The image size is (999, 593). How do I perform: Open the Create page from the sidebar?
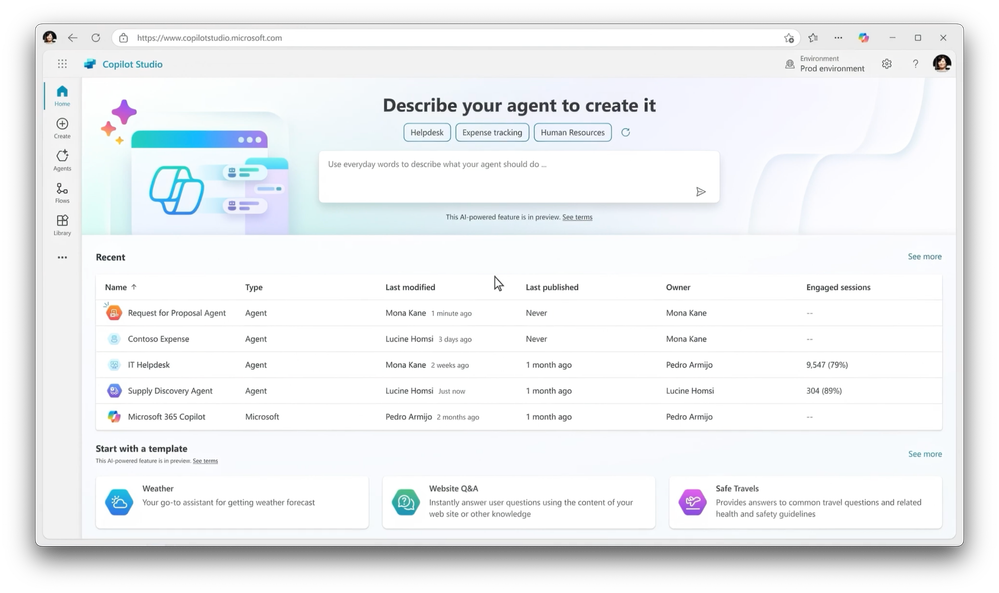point(62,128)
